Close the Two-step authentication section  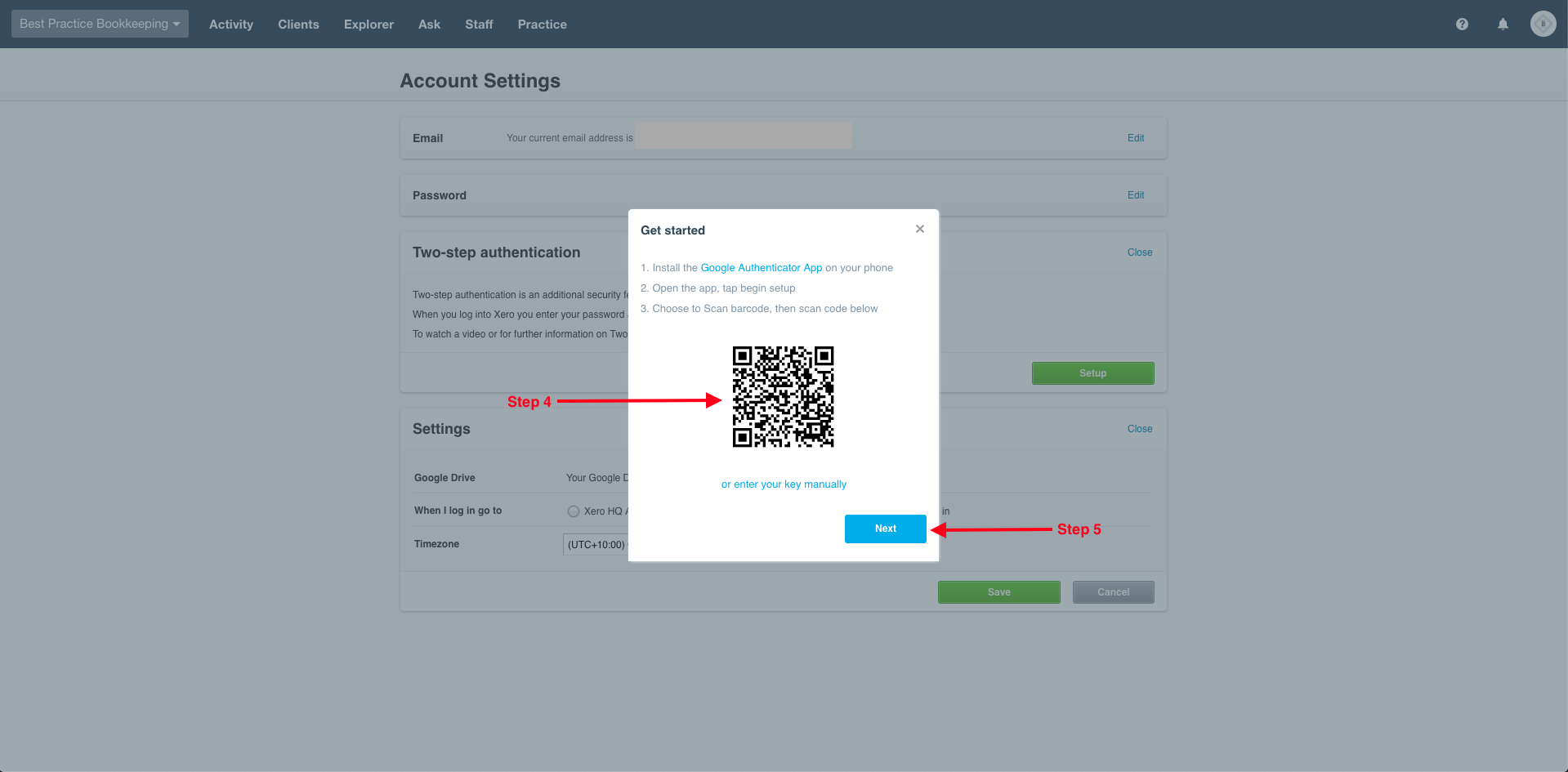click(1140, 252)
